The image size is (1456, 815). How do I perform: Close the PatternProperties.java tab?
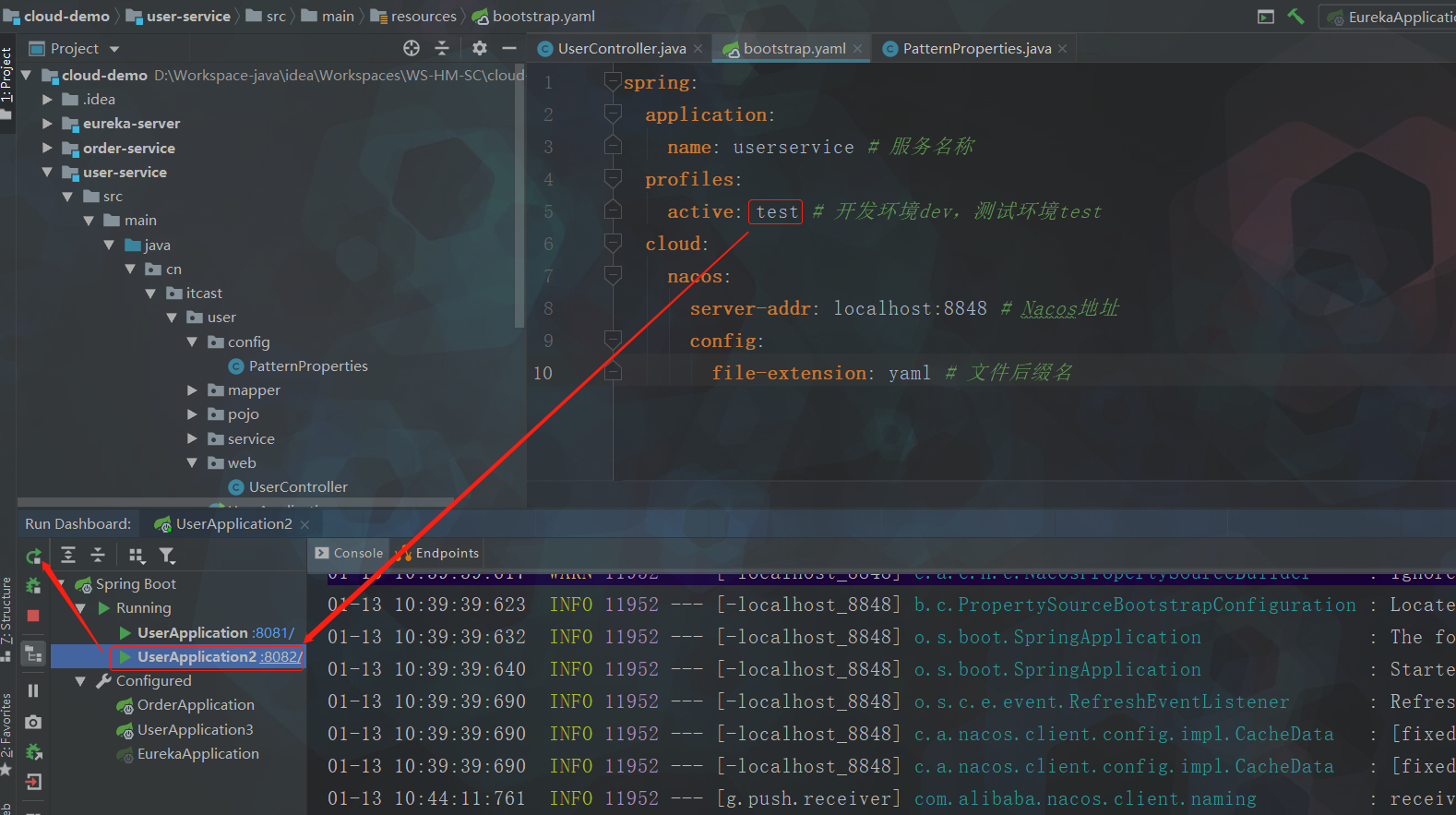(x=1062, y=49)
